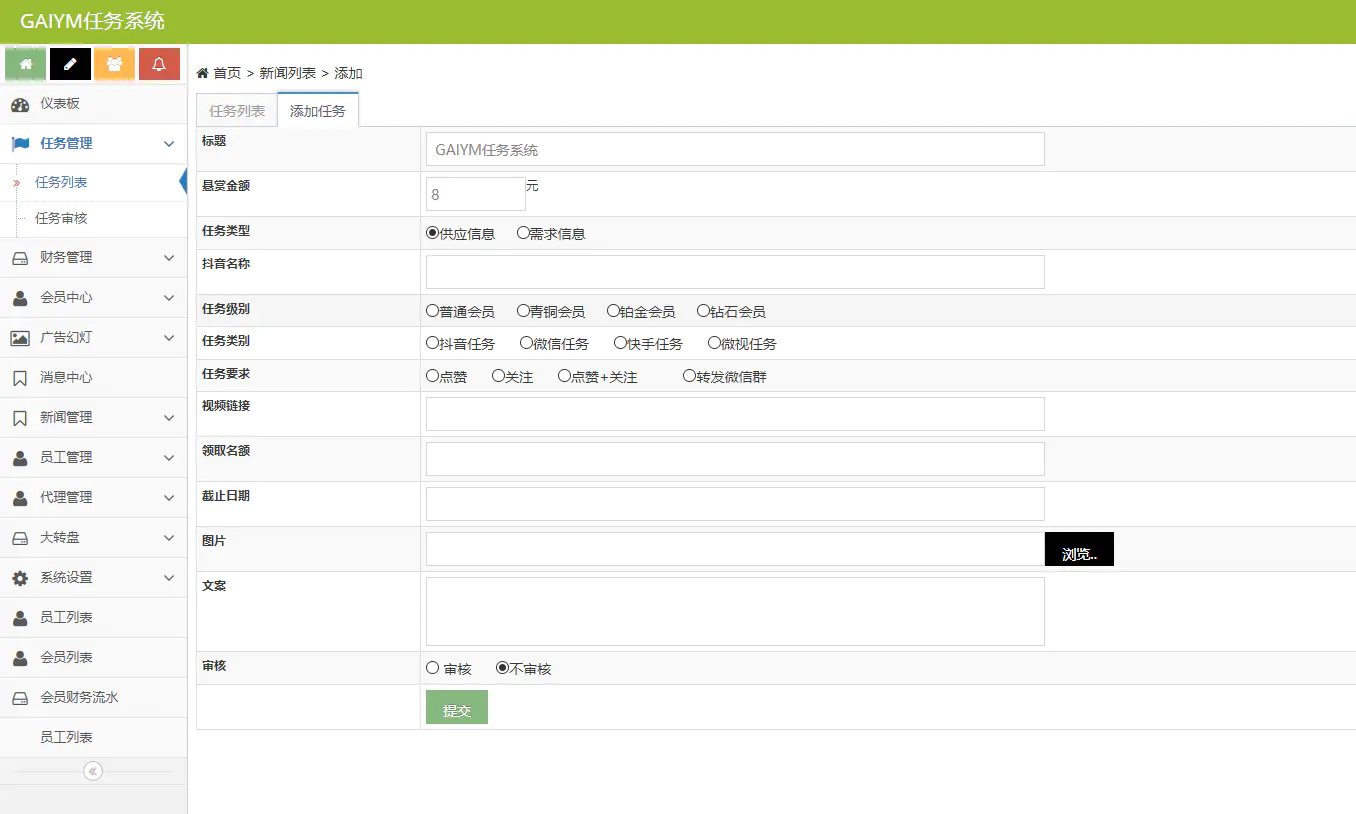1356x814 pixels.
Task: Click the black pencil edit icon
Action: tap(70, 64)
